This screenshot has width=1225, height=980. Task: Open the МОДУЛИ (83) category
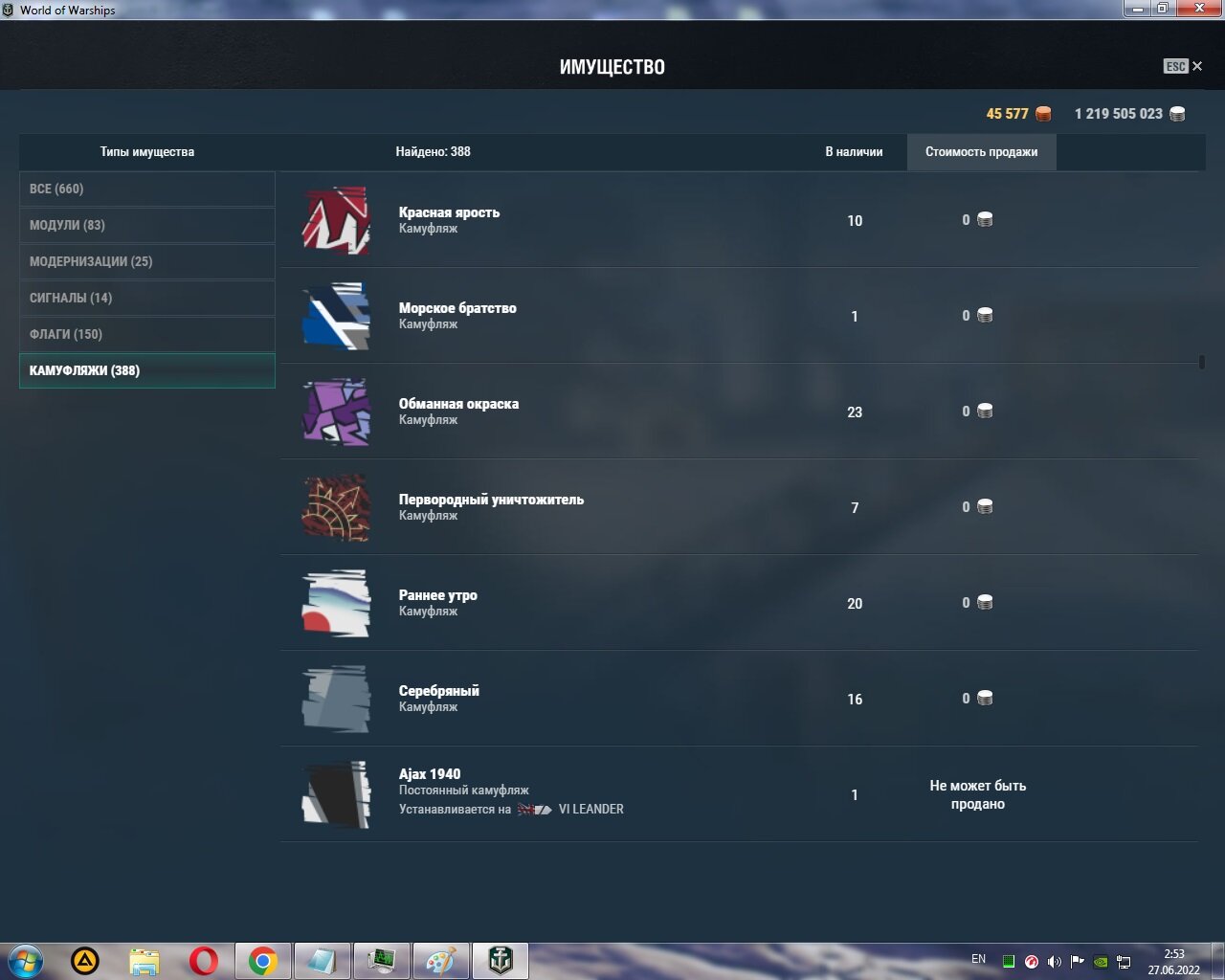147,225
